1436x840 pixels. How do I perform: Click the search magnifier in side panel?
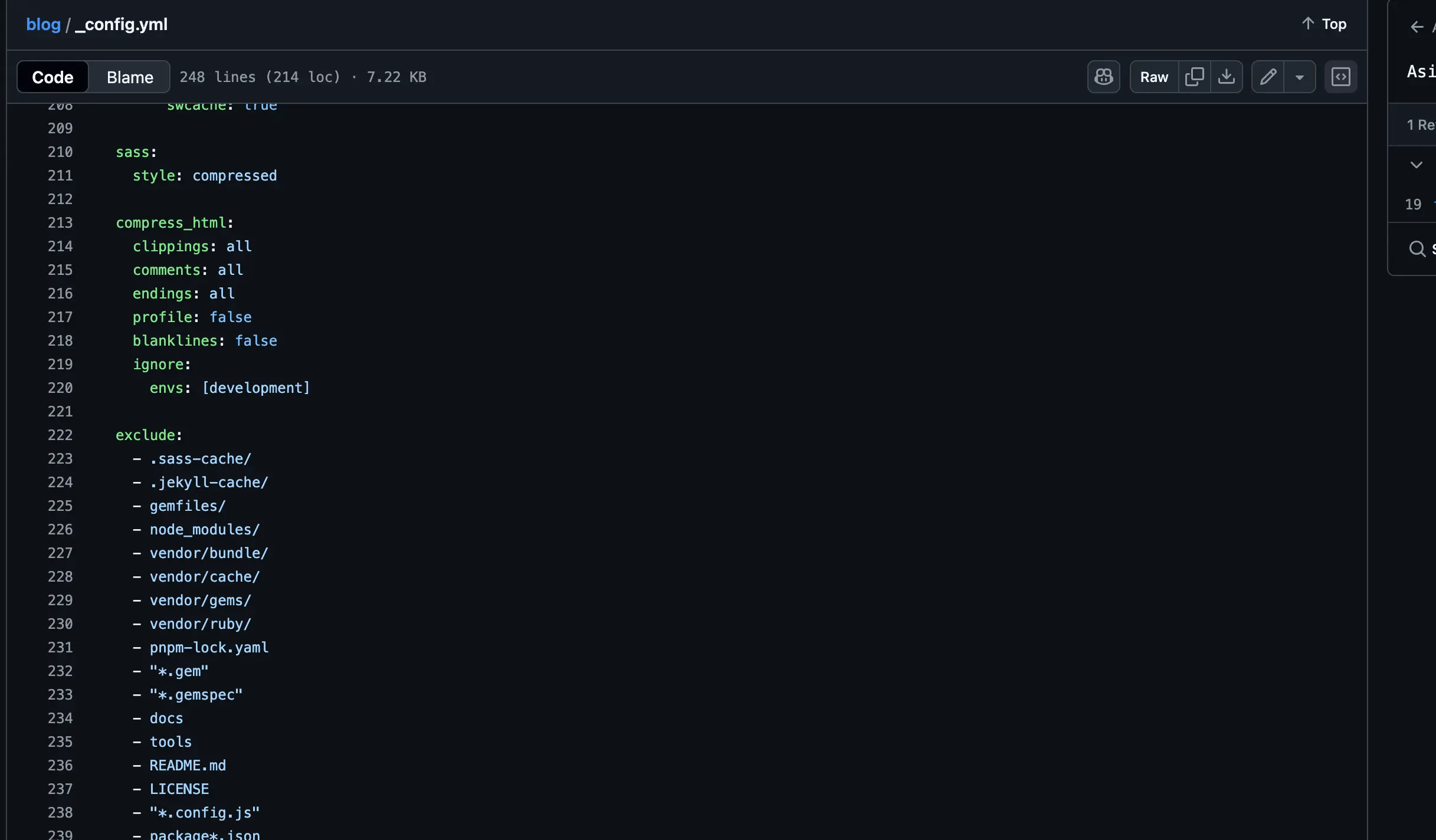[1417, 248]
